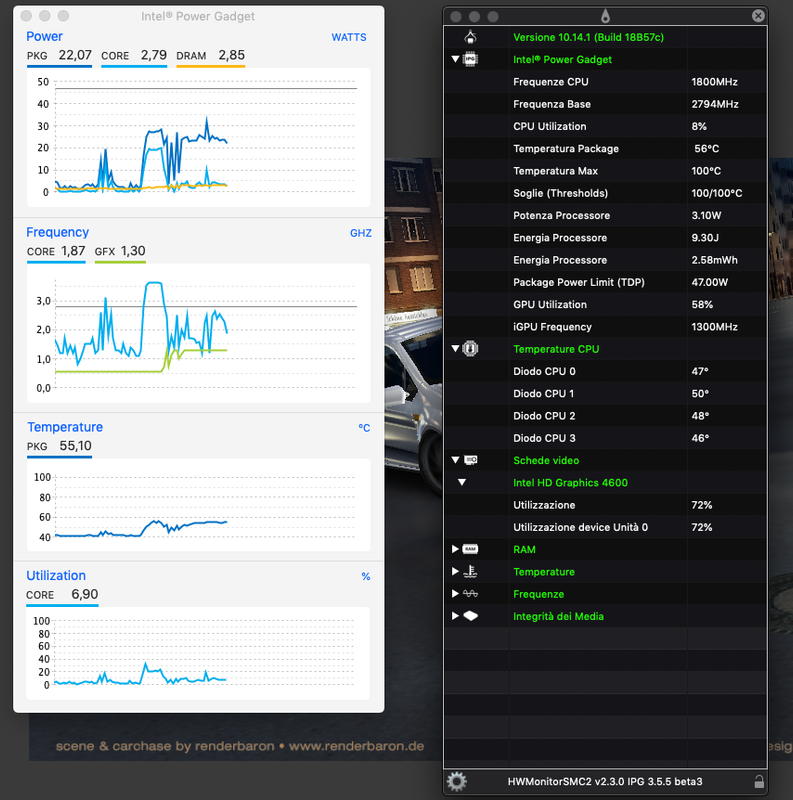793x800 pixels.
Task: Click the lock icon in HWMonitor footer
Action: [759, 781]
